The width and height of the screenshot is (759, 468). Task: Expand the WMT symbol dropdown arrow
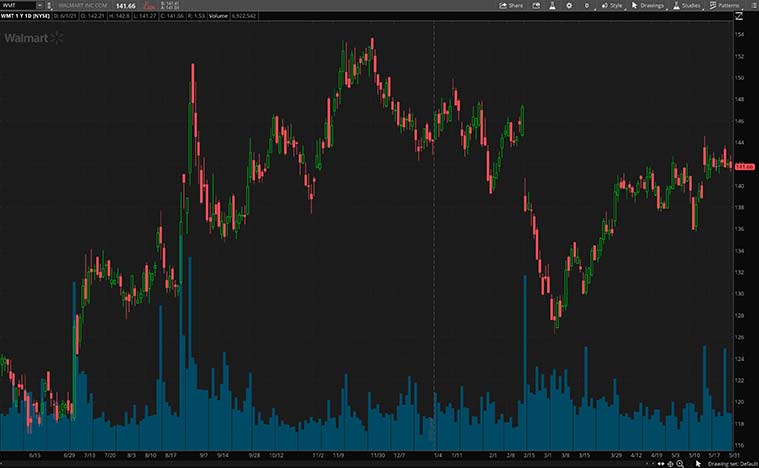coord(39,5)
